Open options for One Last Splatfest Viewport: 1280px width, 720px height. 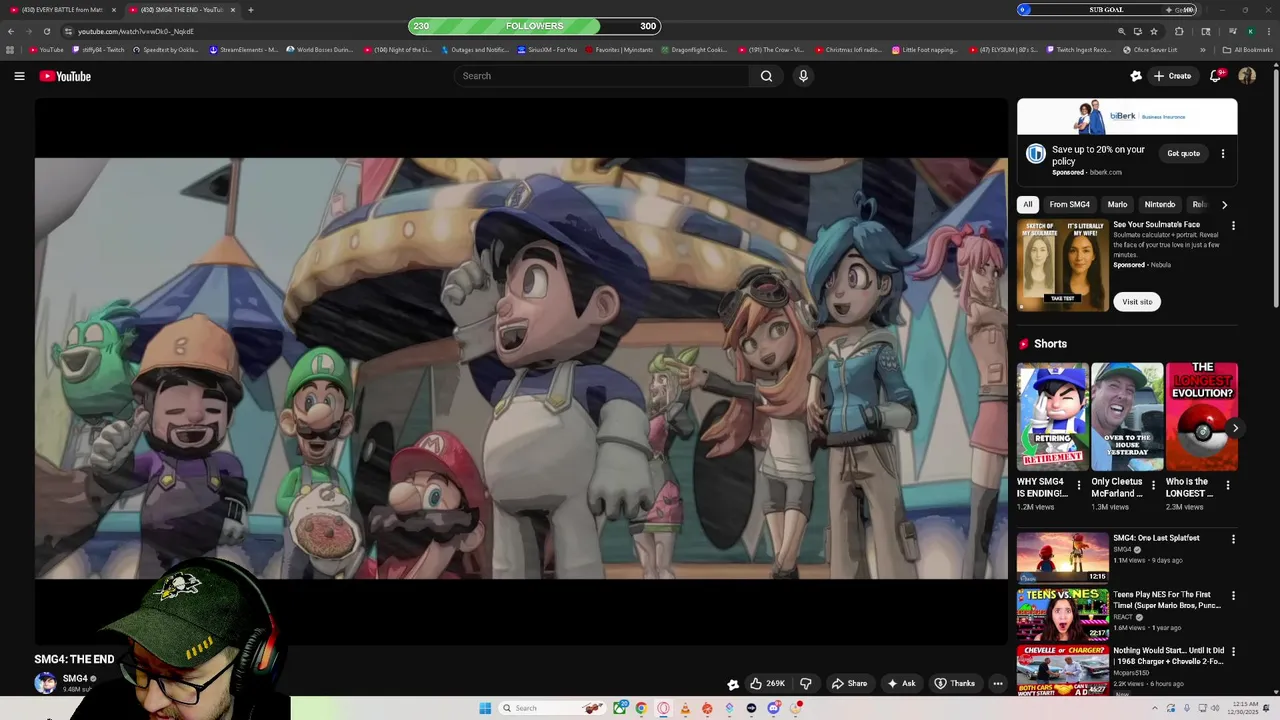1233,539
